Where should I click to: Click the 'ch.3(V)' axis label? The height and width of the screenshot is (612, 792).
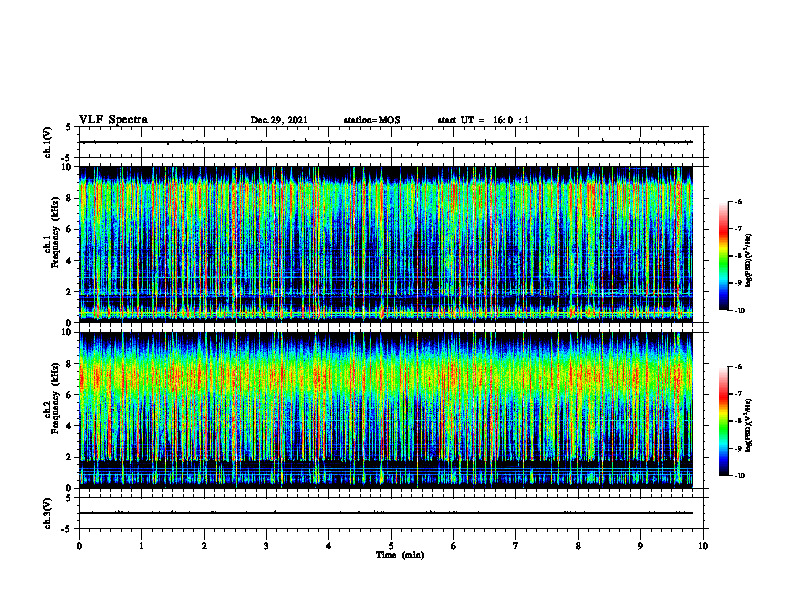pyautogui.click(x=47, y=513)
